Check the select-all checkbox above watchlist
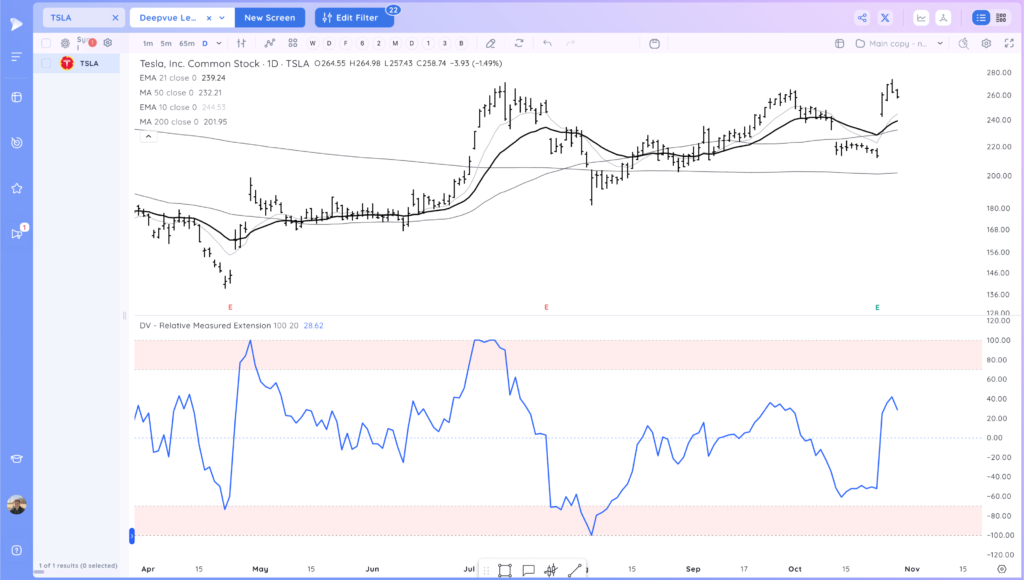The image size is (1024, 580). [x=46, y=43]
